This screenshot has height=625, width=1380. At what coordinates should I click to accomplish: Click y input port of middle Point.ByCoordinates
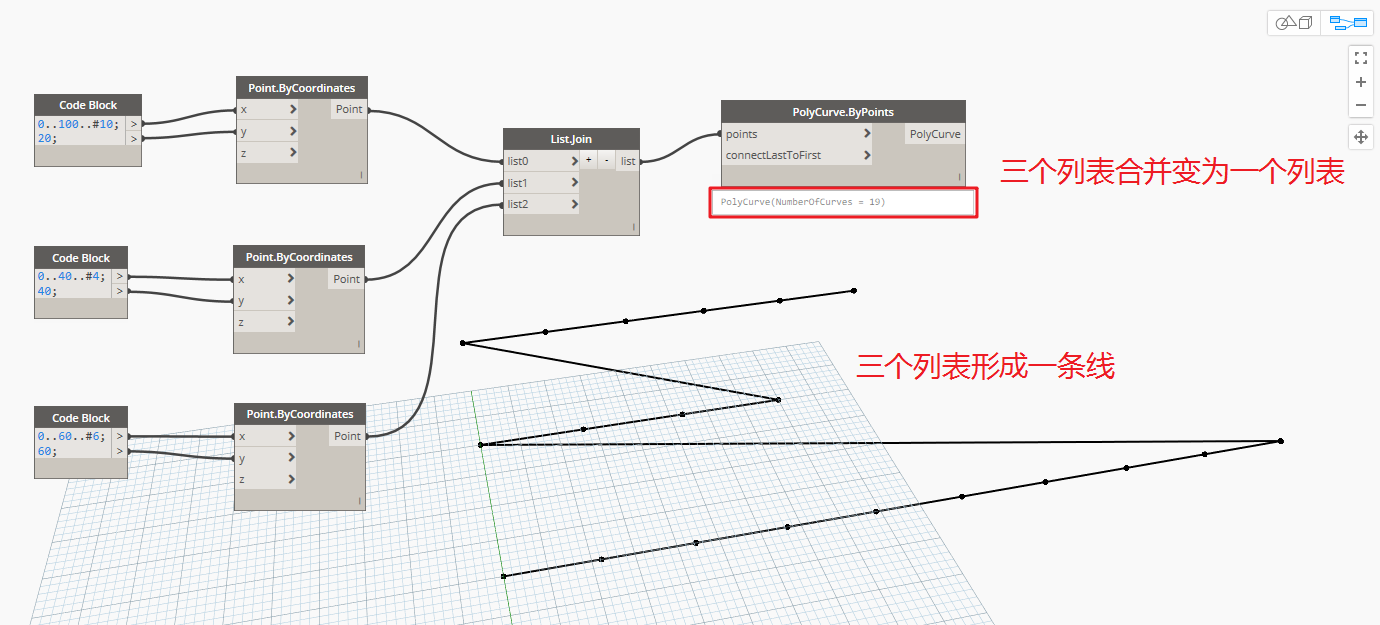[265, 300]
